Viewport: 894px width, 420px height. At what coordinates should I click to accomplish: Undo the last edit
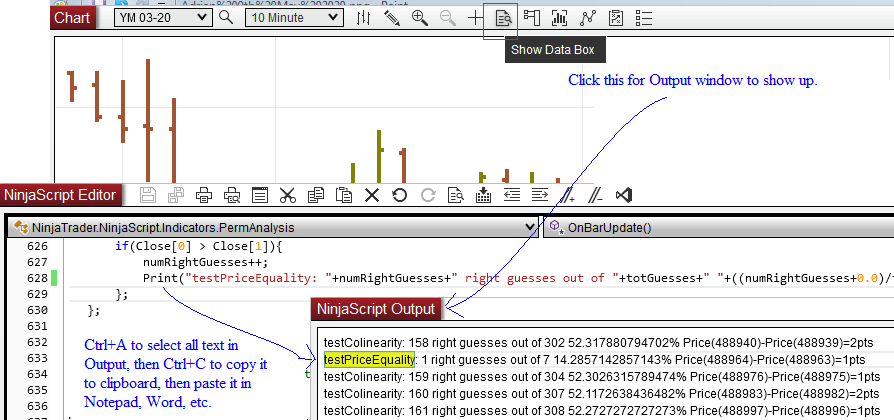[400, 195]
